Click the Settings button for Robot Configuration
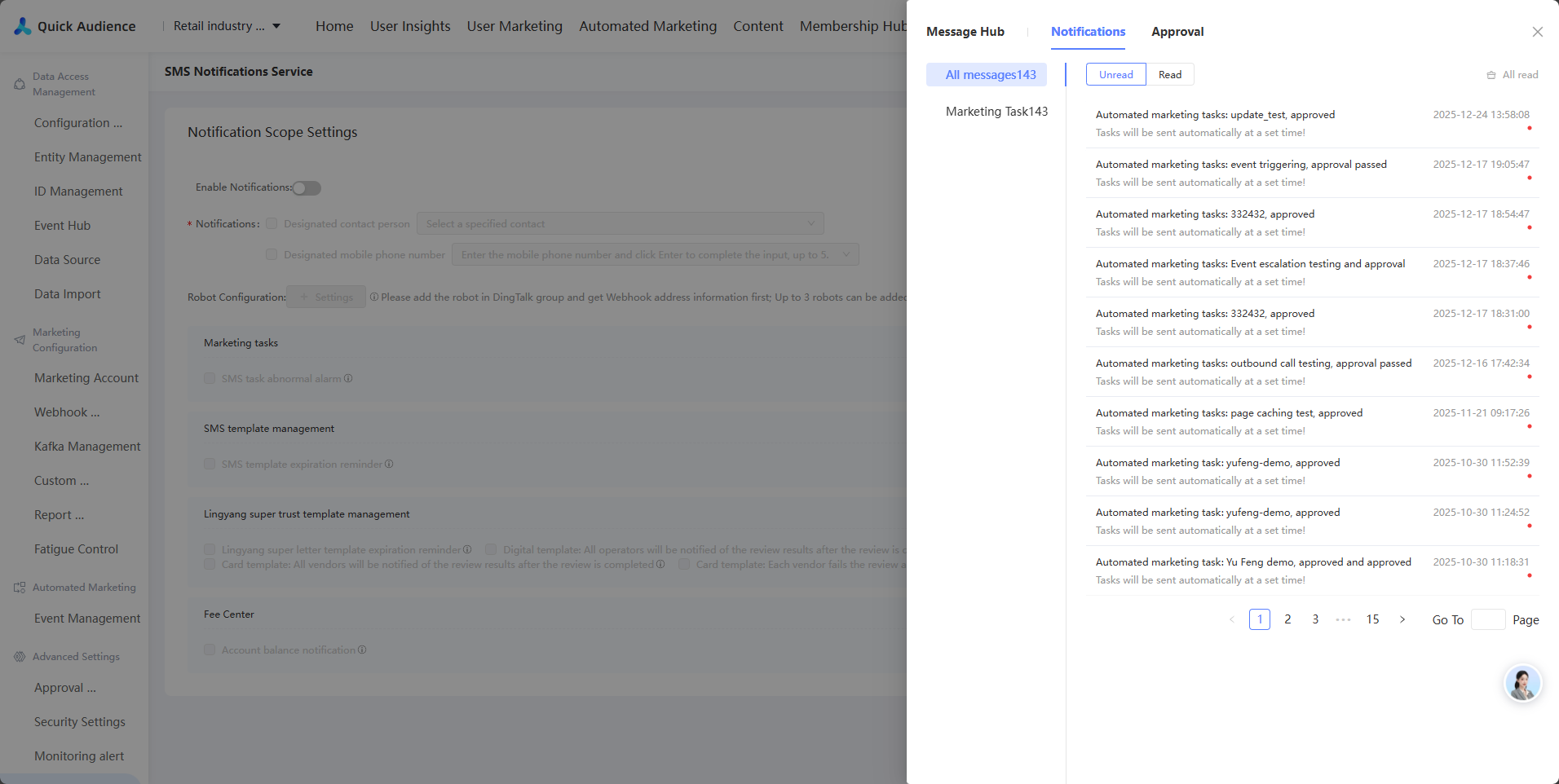This screenshot has width=1559, height=784. click(x=327, y=297)
